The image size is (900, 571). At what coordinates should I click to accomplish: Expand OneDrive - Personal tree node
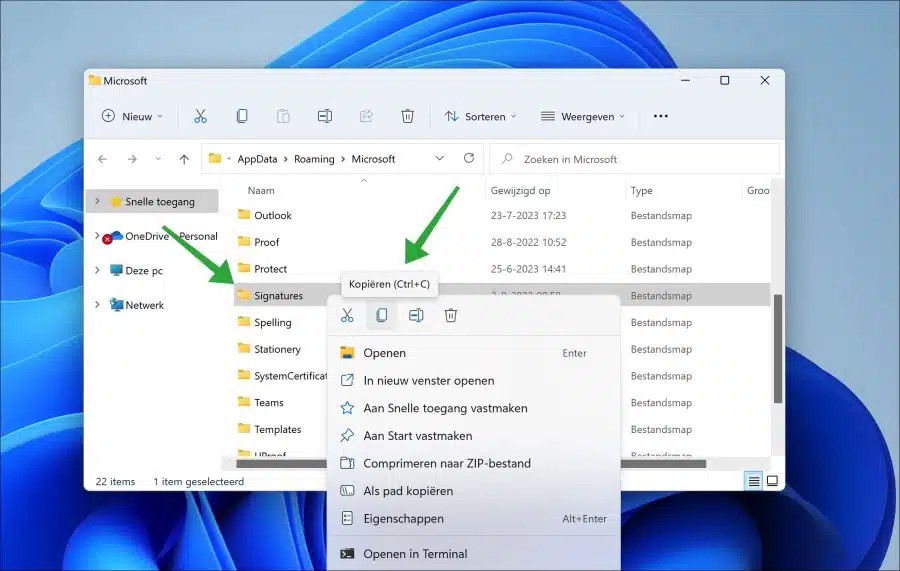click(98, 235)
